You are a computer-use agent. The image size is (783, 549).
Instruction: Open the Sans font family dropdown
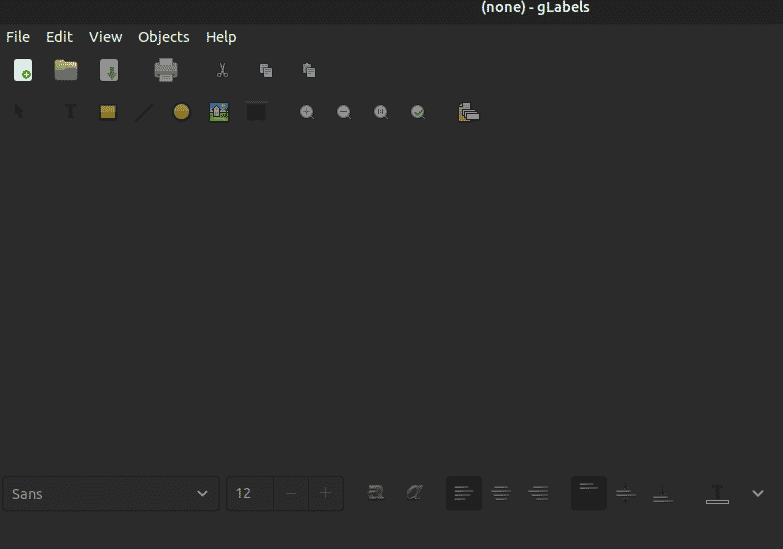click(x=111, y=494)
